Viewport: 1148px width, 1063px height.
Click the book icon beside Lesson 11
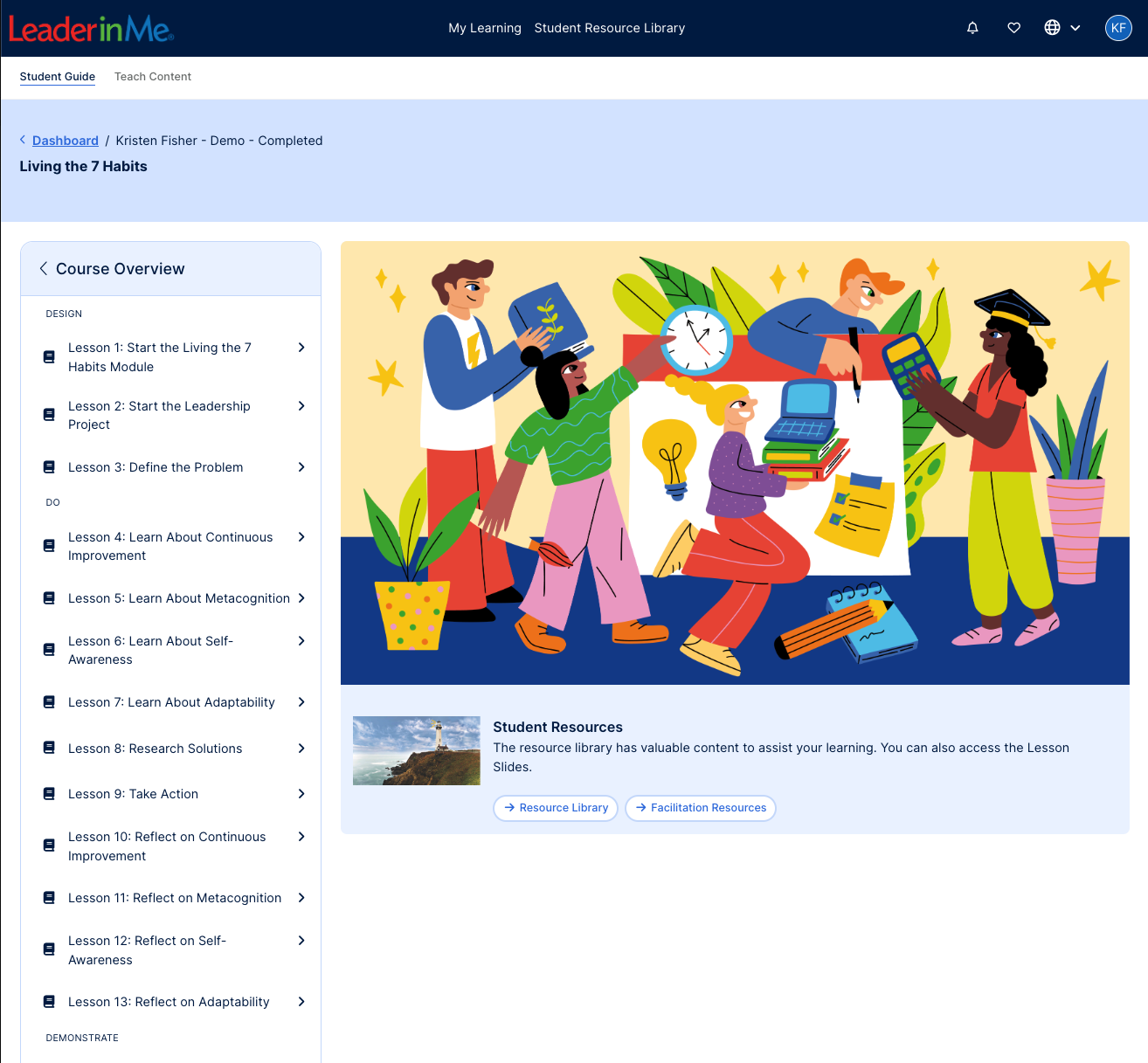click(x=49, y=898)
